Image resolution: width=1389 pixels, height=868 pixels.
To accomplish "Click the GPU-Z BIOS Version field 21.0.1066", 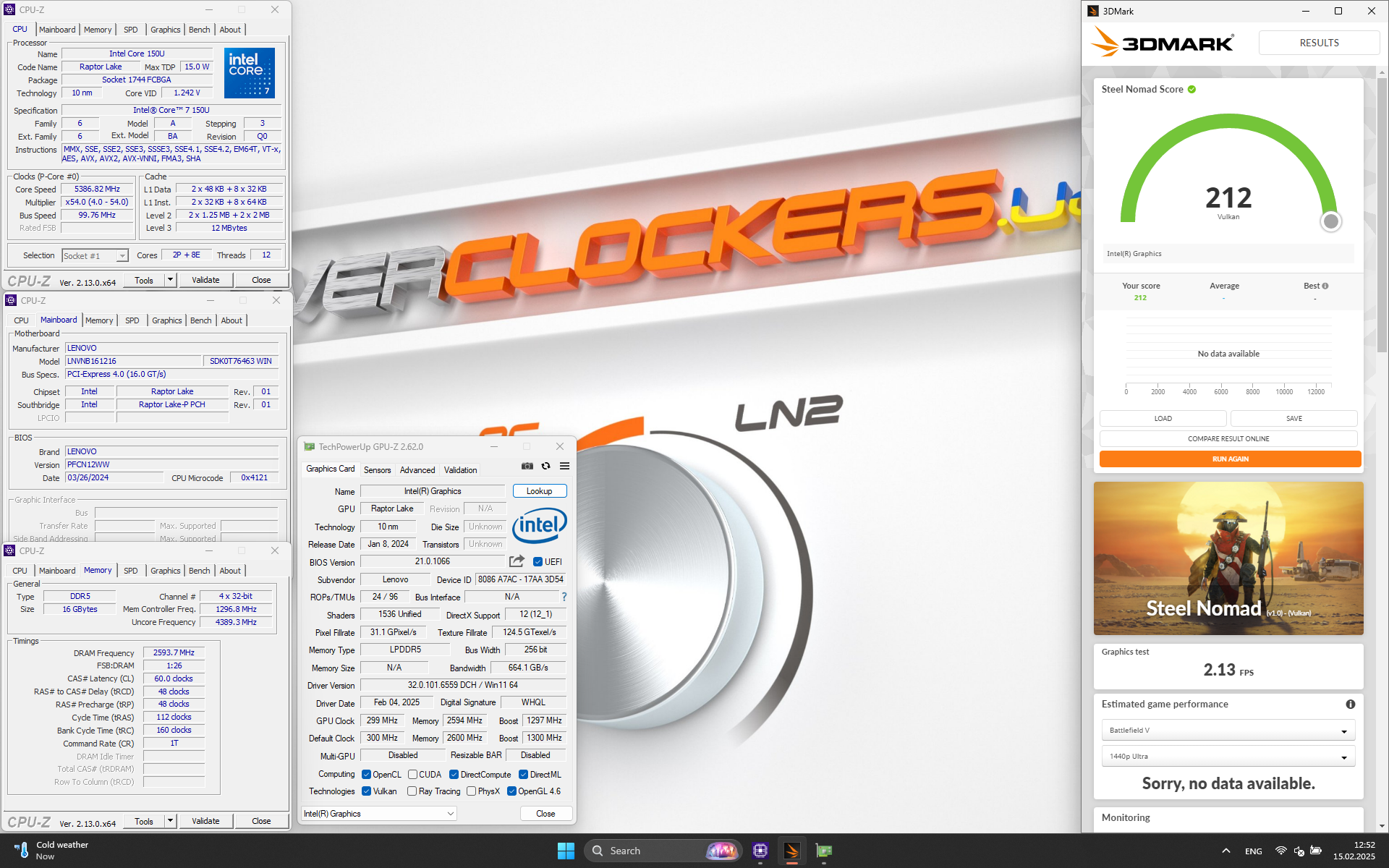I will [x=433, y=561].
